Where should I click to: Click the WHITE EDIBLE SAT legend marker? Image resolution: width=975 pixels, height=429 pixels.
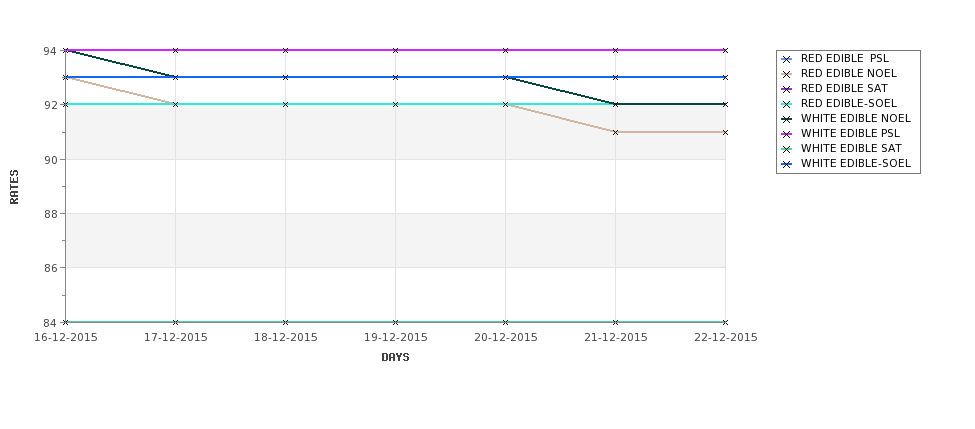[787, 149]
